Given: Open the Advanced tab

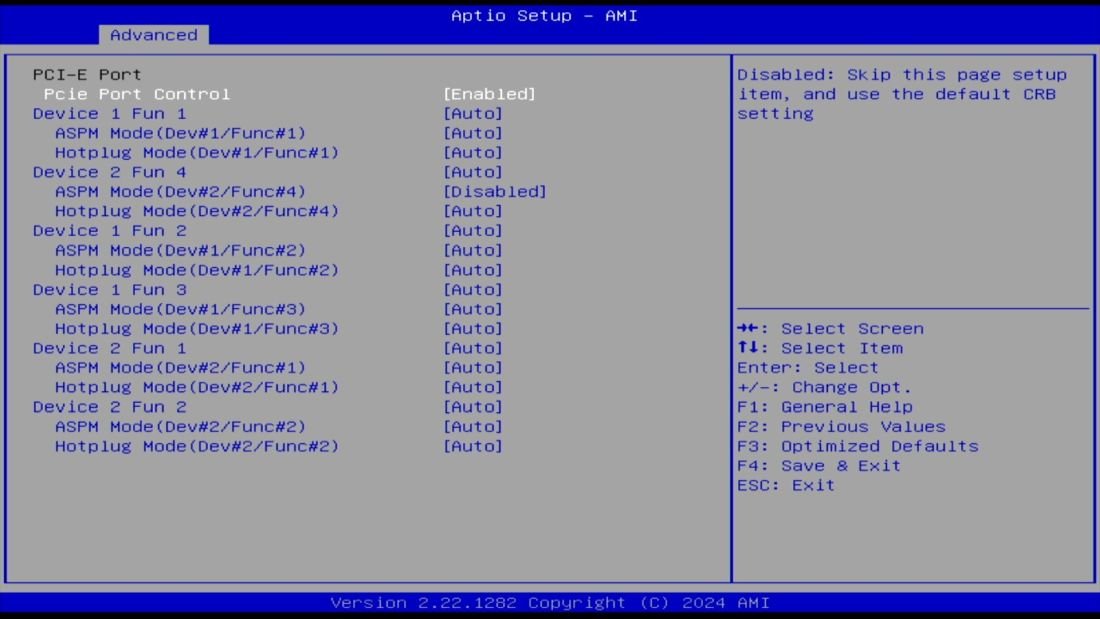Looking at the screenshot, I should tap(154, 35).
